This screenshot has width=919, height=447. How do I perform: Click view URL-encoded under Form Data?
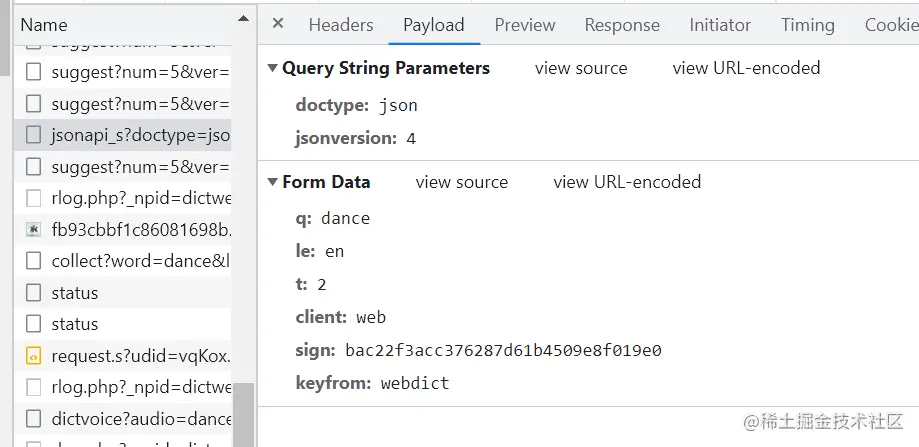tap(627, 182)
